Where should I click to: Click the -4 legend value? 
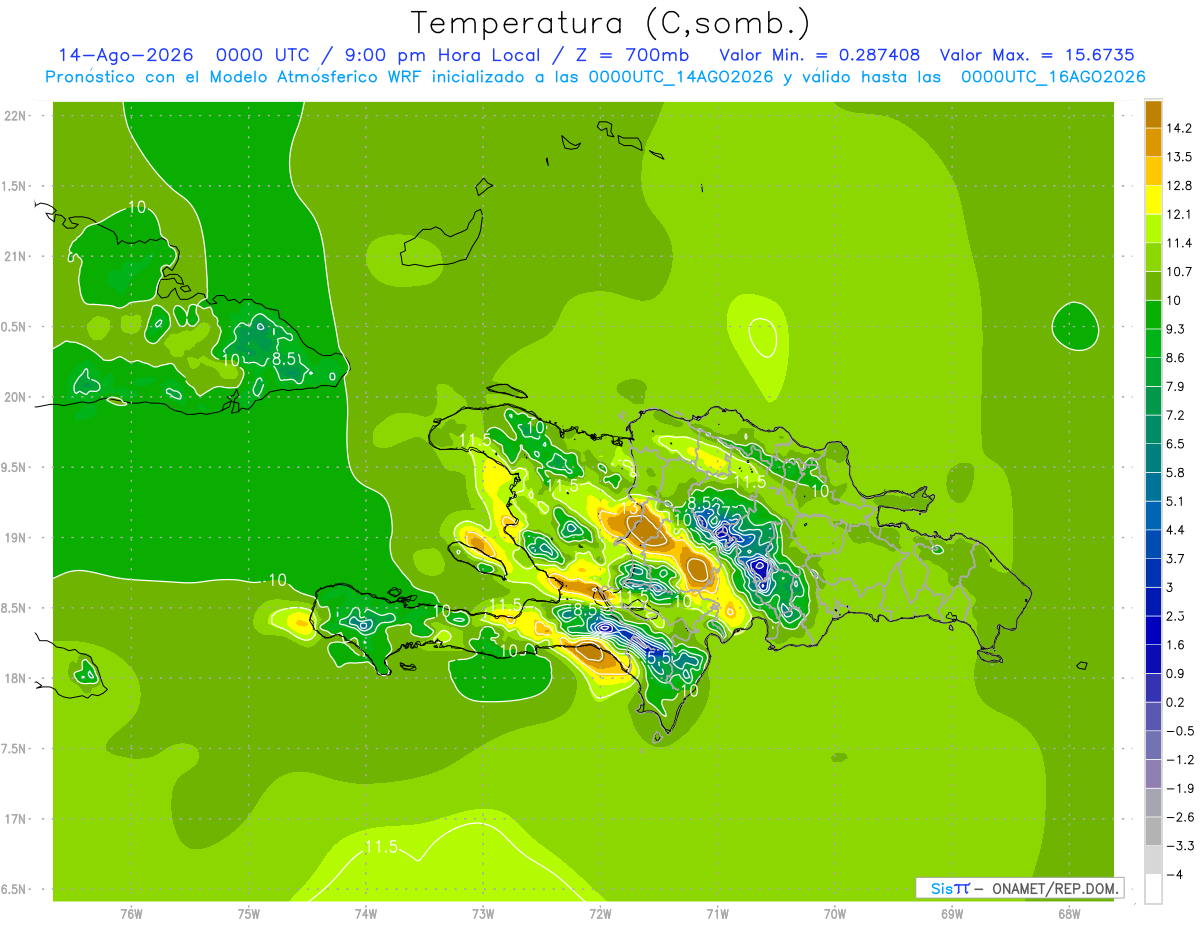(x=1173, y=874)
